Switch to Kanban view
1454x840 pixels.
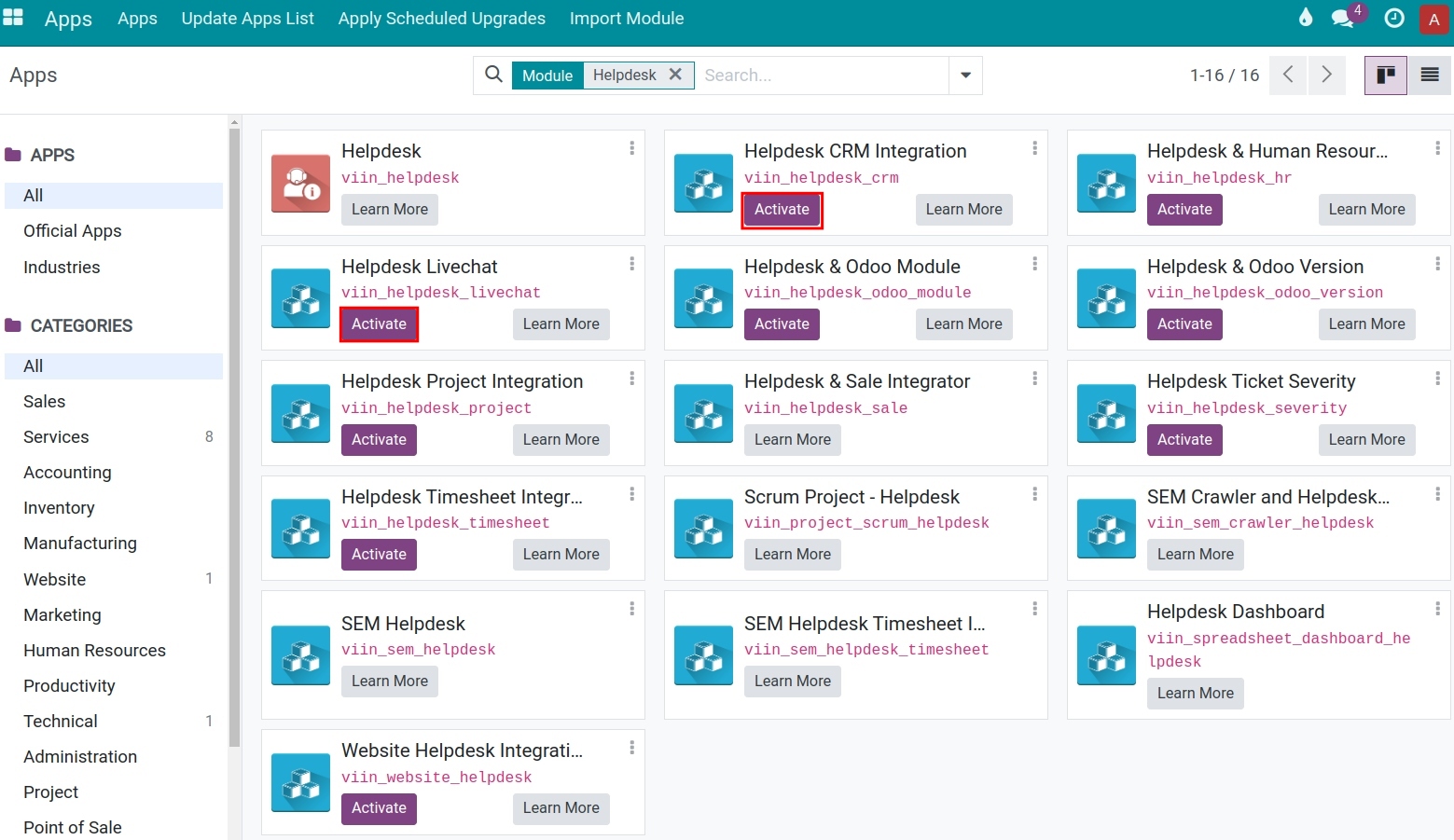[x=1386, y=75]
